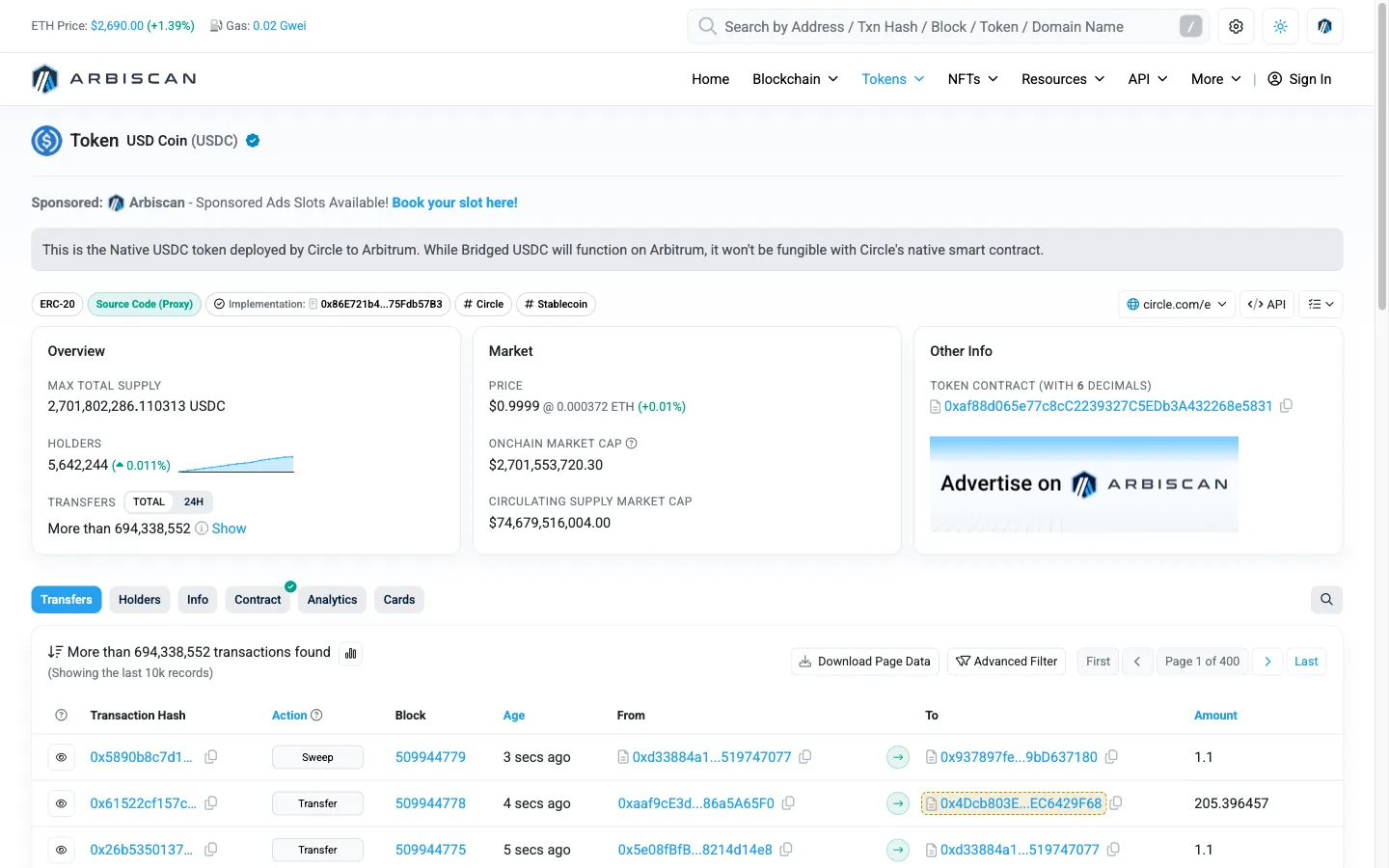1389x868 pixels.
Task: Copy transaction hash 0x26b5350137
Action: (210, 850)
